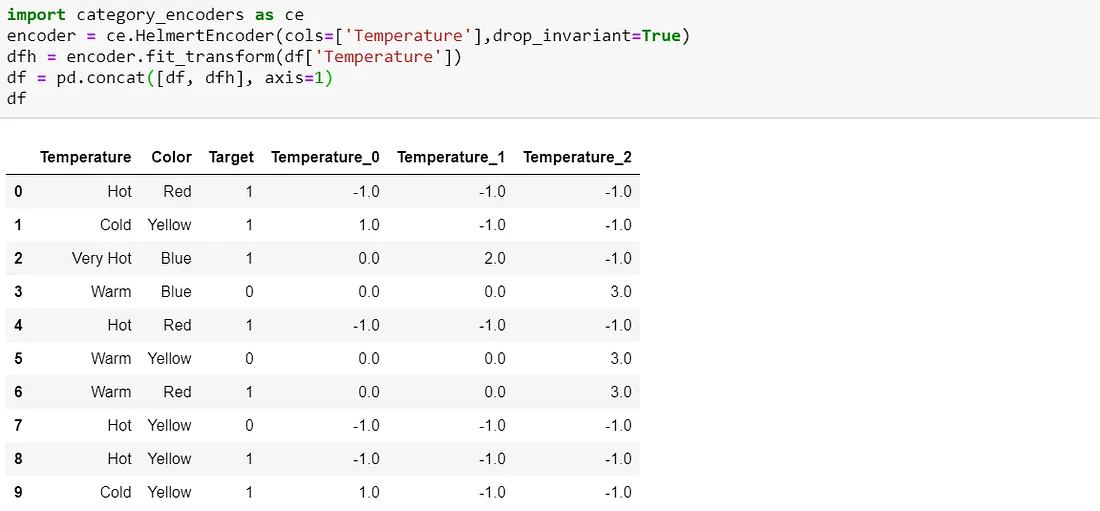Click the Temperature column header
Image resolution: width=1100 pixels, height=511 pixels.
(x=85, y=157)
